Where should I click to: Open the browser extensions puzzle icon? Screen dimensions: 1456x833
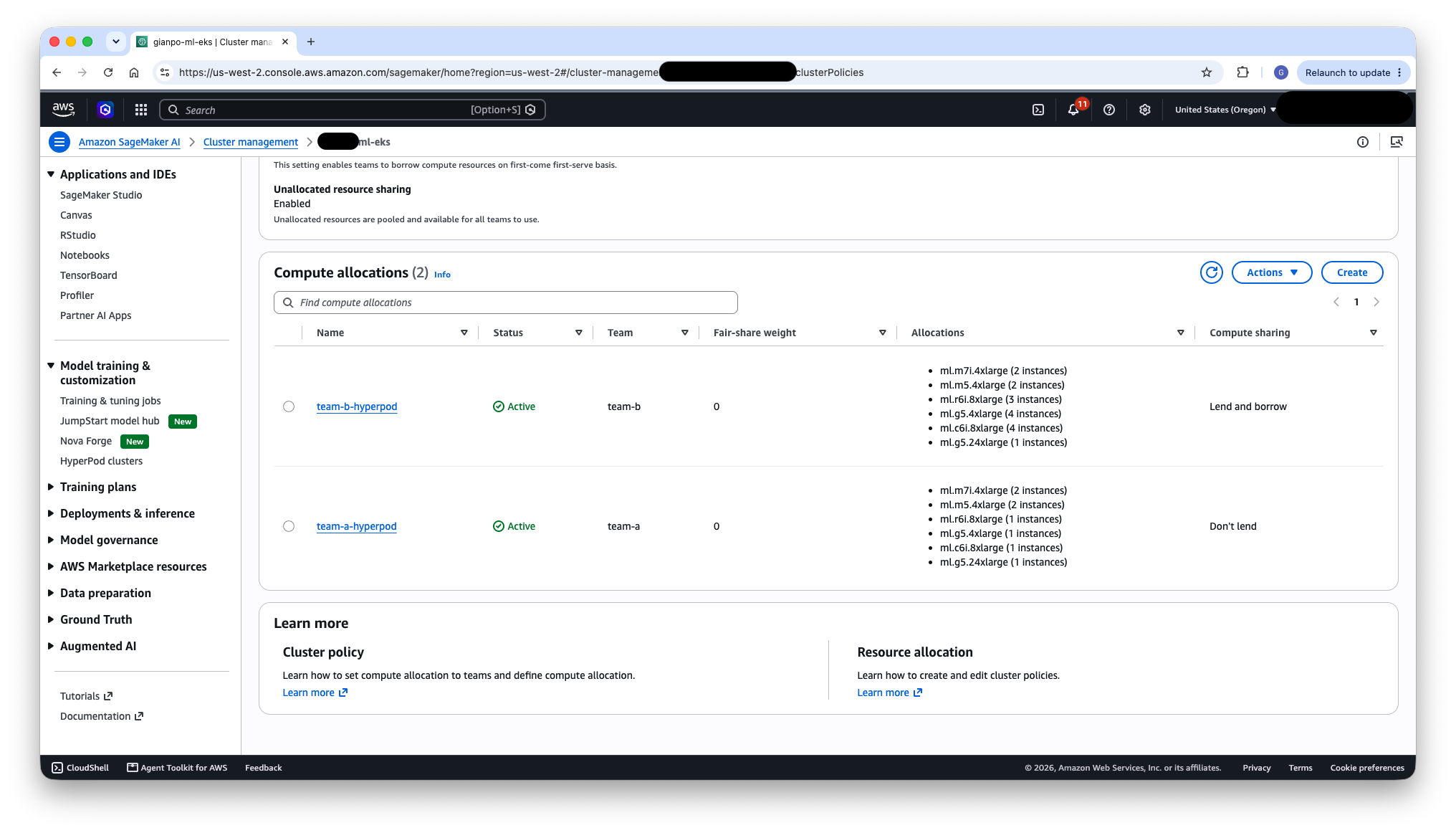pos(1242,72)
